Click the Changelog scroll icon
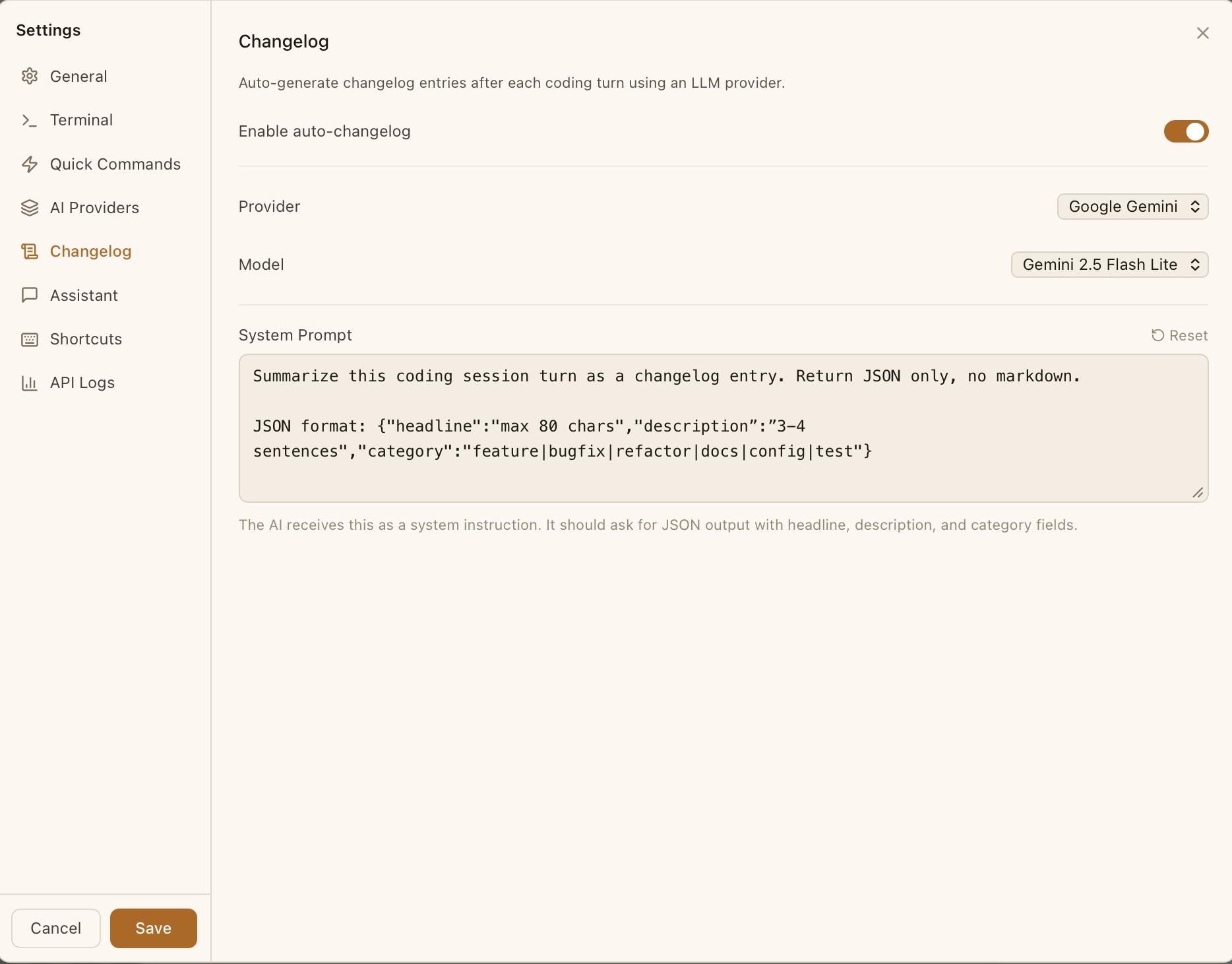 [30, 251]
